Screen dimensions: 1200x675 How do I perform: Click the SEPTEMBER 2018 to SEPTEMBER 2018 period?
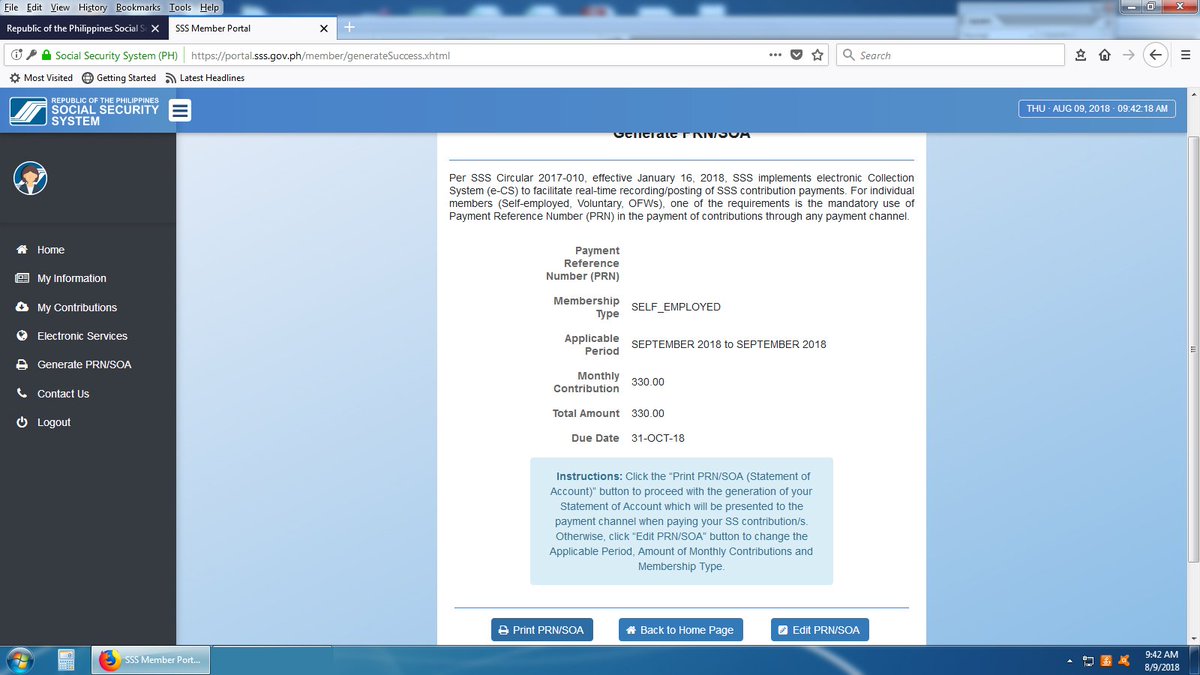pos(729,344)
